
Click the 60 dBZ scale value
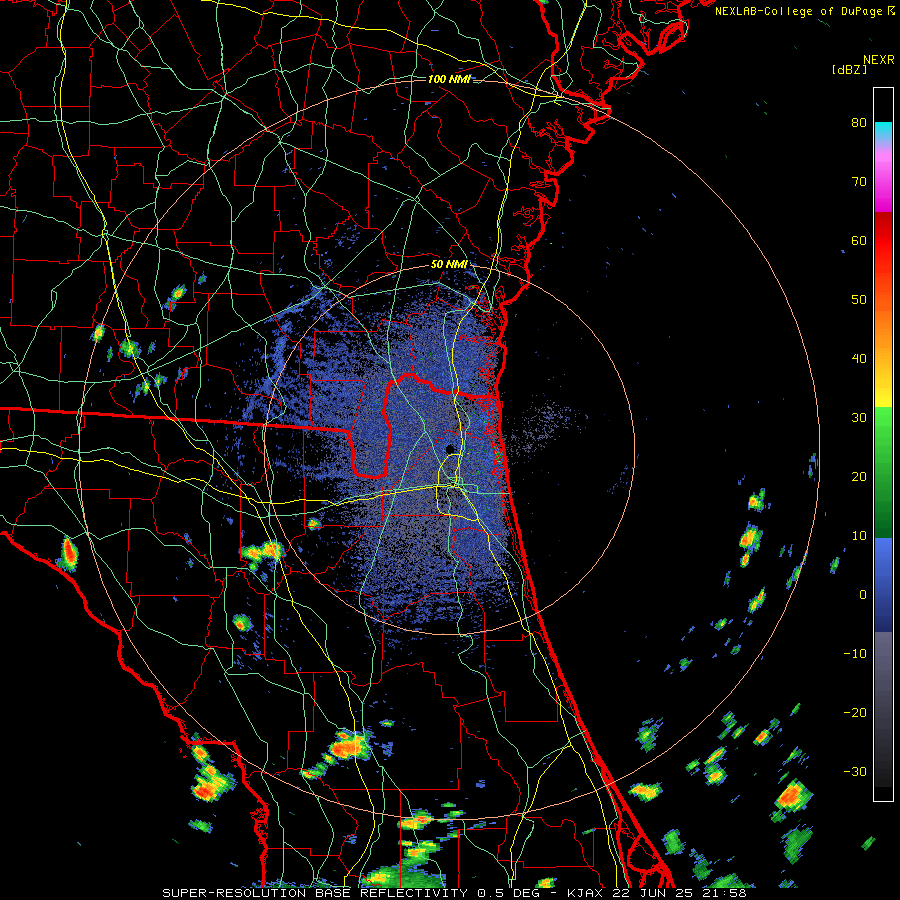coord(859,240)
